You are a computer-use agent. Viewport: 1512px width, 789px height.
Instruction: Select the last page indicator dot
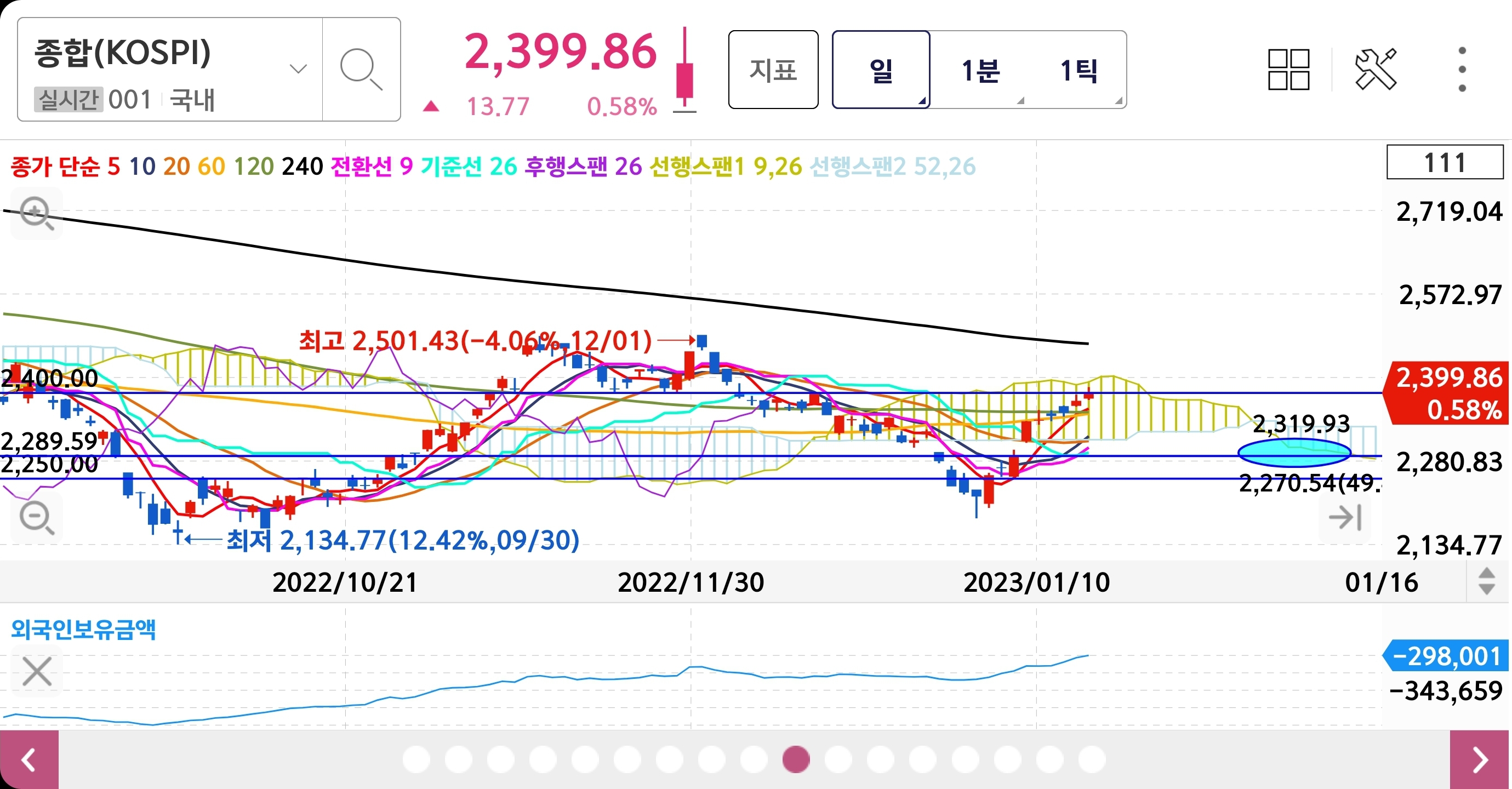1092,759
